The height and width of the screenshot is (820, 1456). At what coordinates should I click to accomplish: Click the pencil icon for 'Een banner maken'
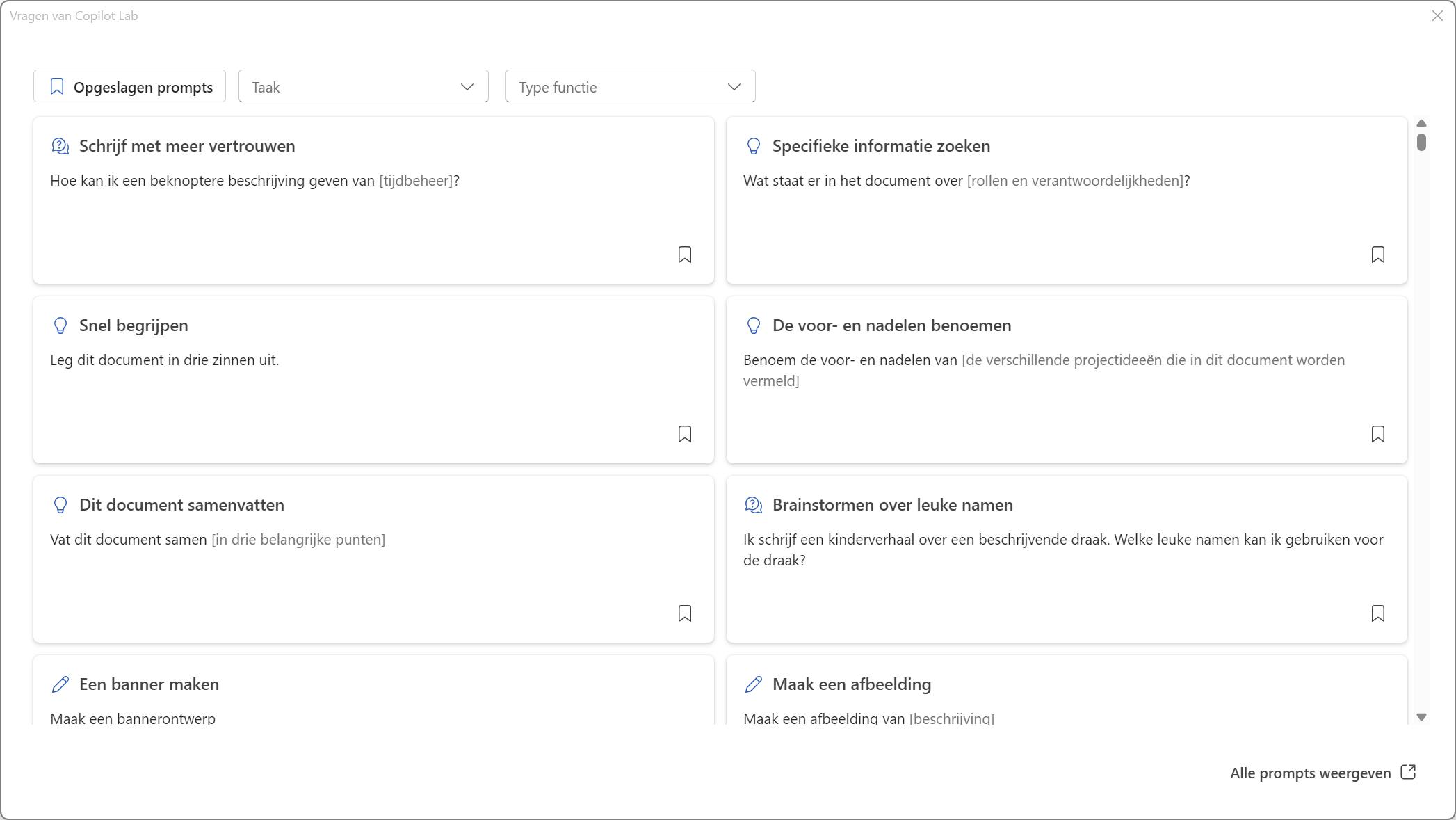[x=60, y=684]
